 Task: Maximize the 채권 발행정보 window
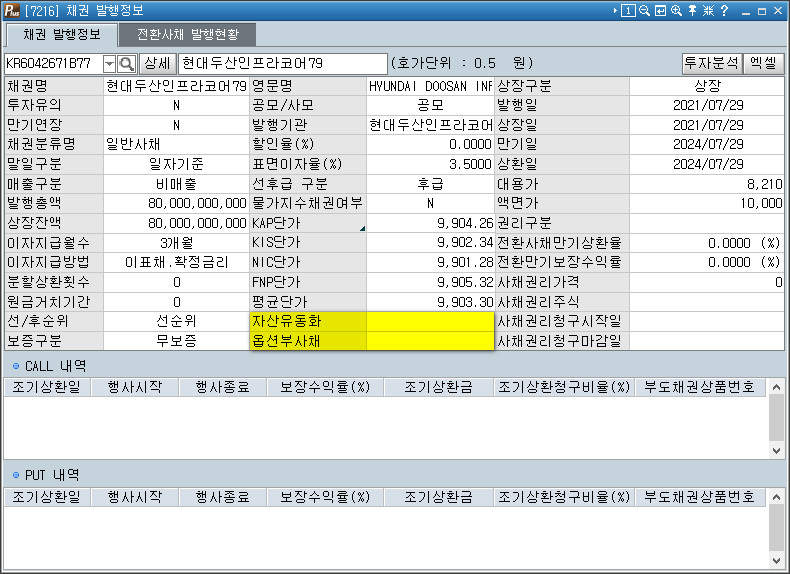tap(762, 11)
